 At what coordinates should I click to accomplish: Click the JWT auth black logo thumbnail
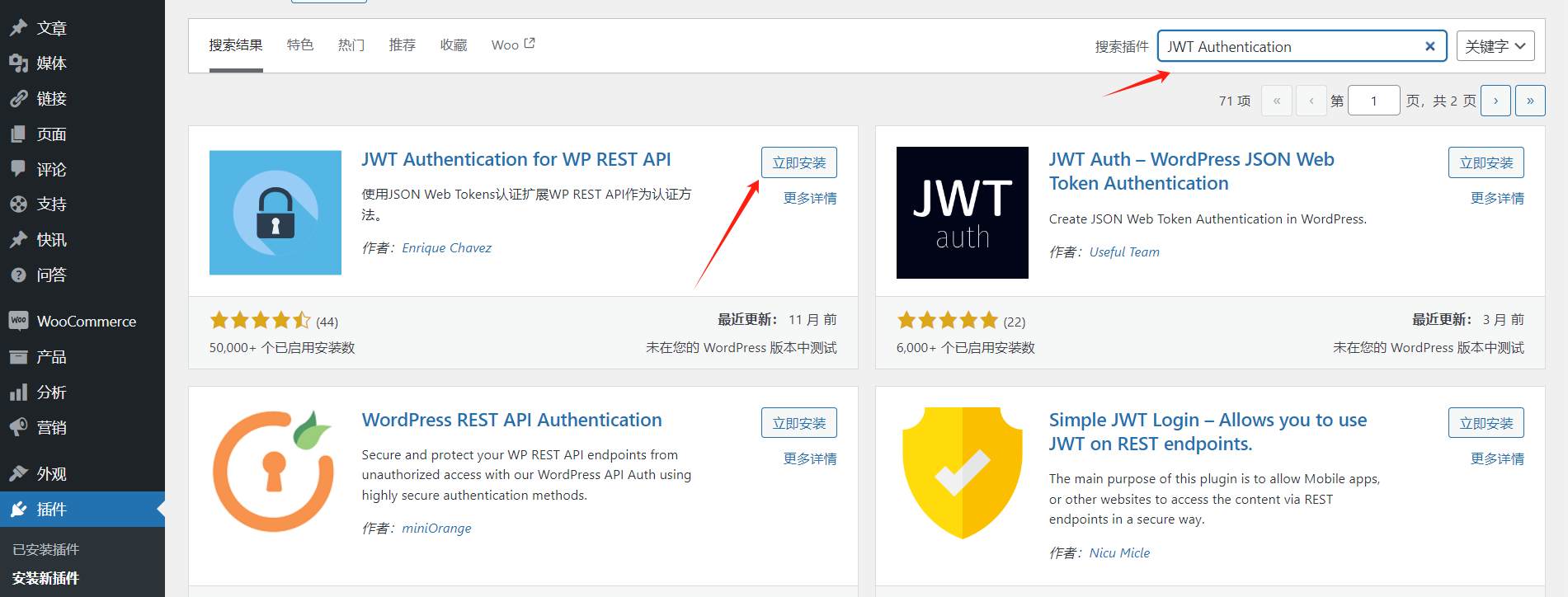click(963, 213)
